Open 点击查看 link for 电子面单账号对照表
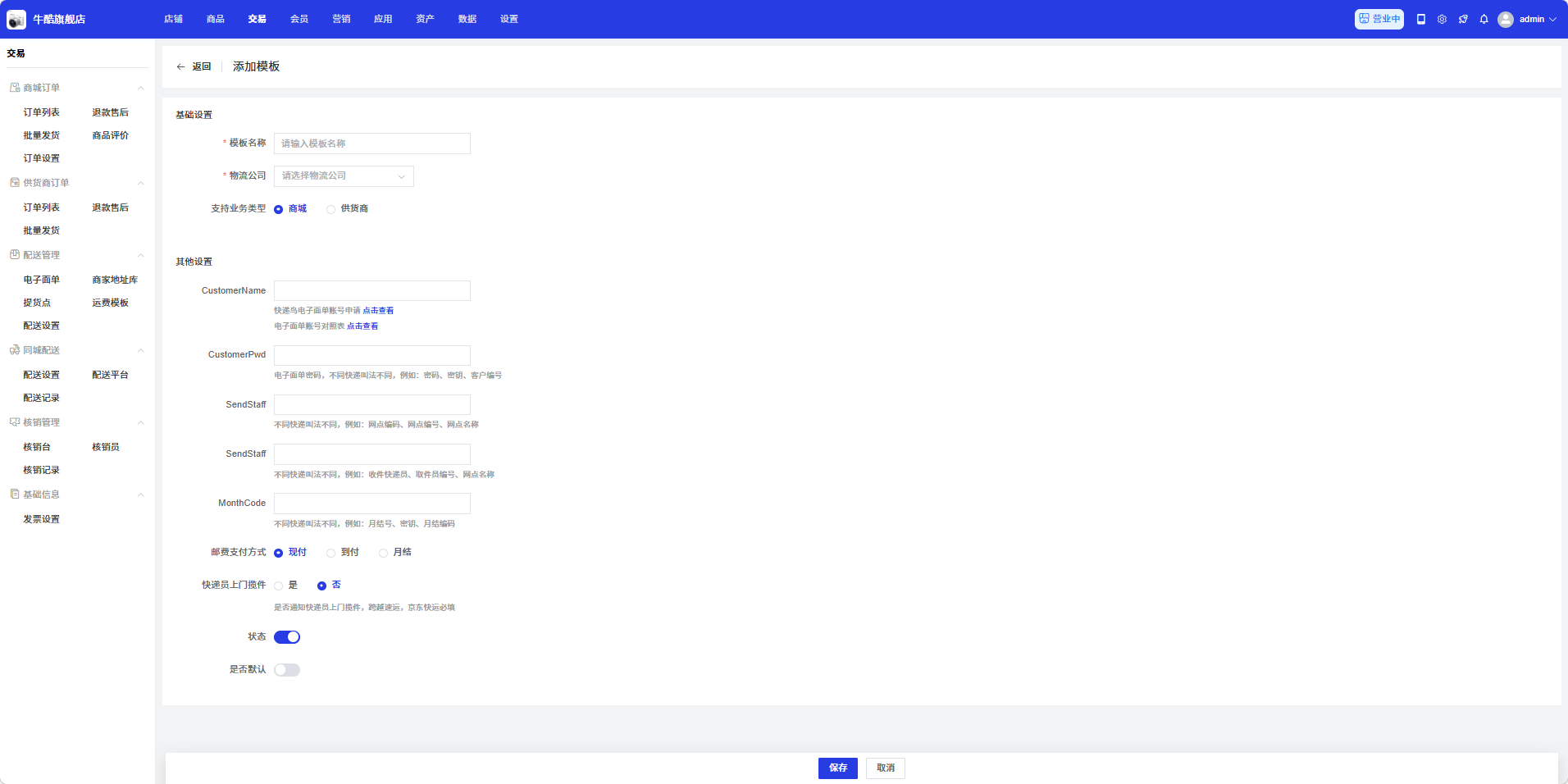 click(362, 326)
